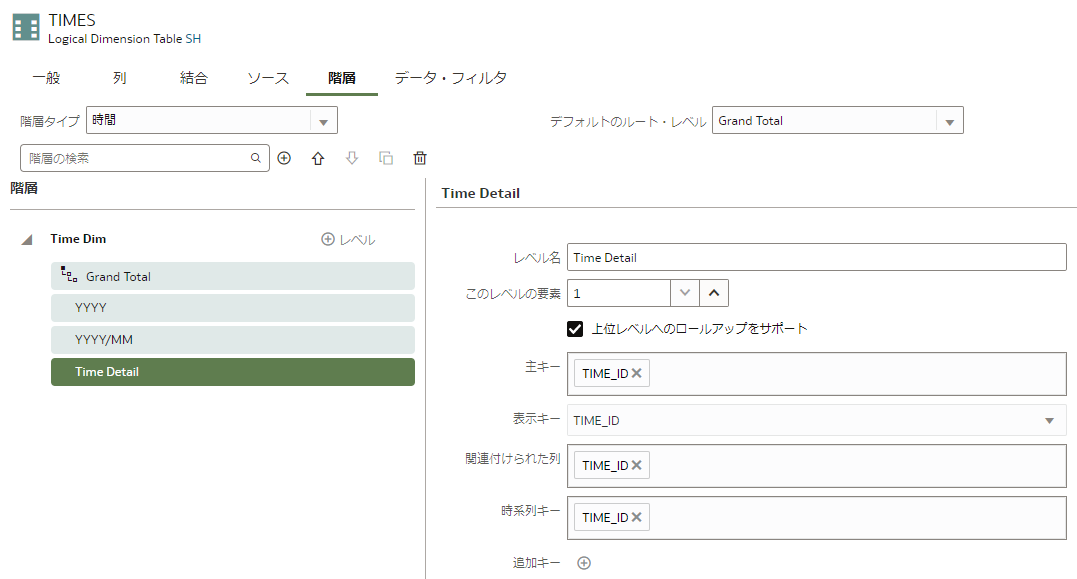Screen dimensions: 1077x579
Task: Click the レベル名 input field
Action: [817, 258]
